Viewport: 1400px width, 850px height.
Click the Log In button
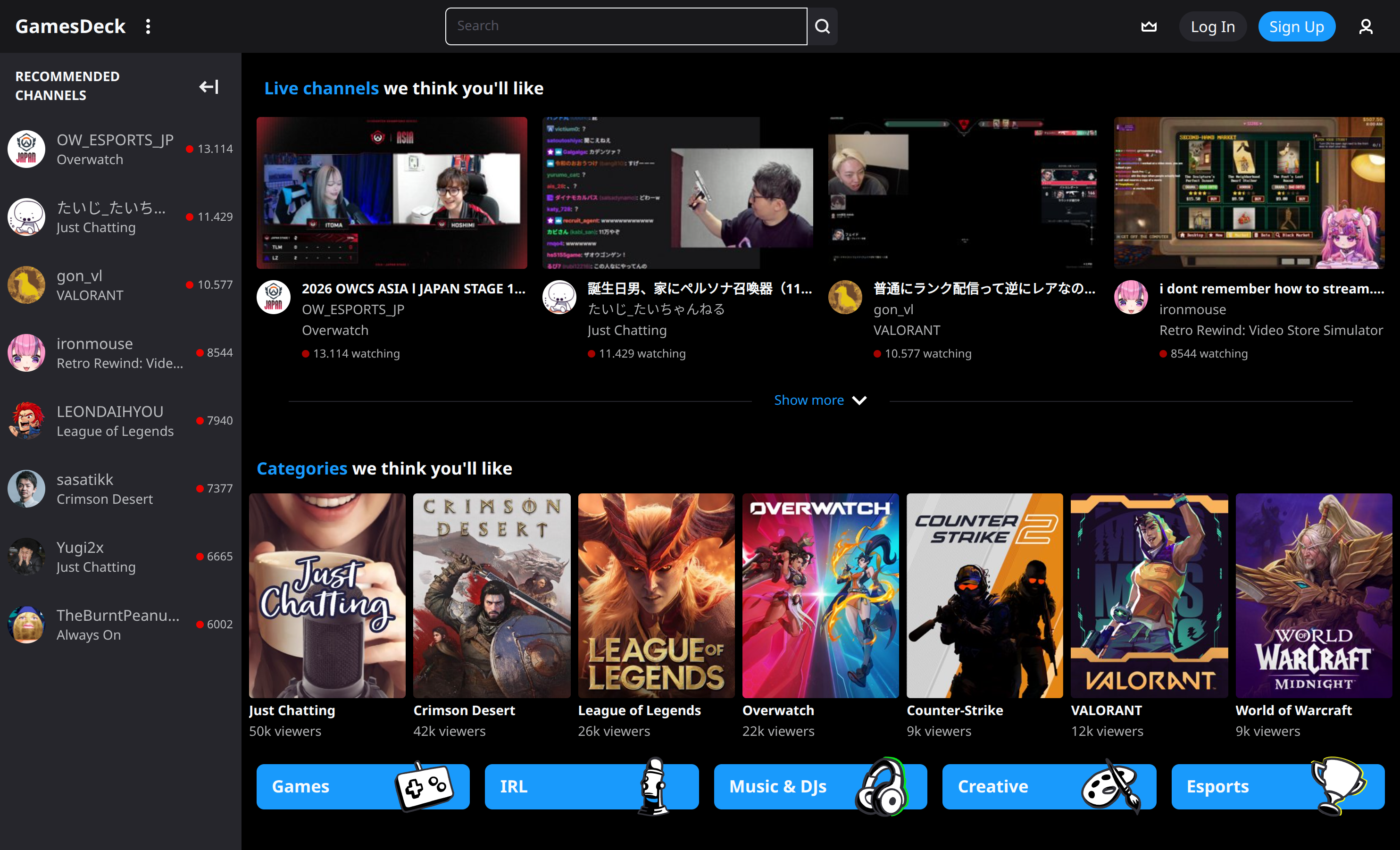[x=1212, y=25]
